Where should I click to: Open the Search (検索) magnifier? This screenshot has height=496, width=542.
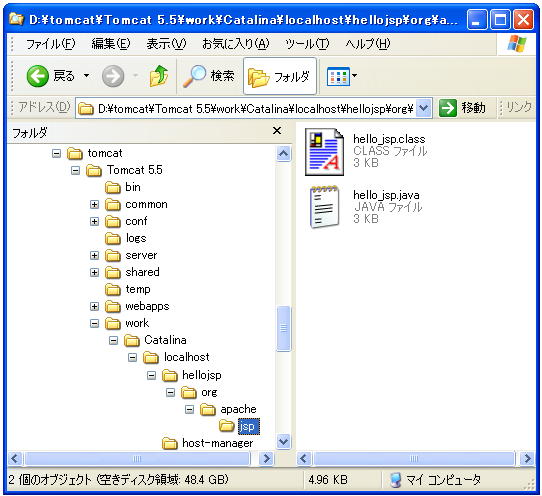pyautogui.click(x=194, y=76)
